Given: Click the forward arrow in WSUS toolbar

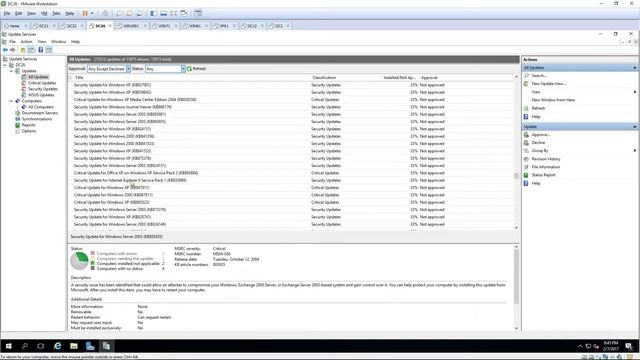Looking at the screenshot, I should [x=13, y=50].
